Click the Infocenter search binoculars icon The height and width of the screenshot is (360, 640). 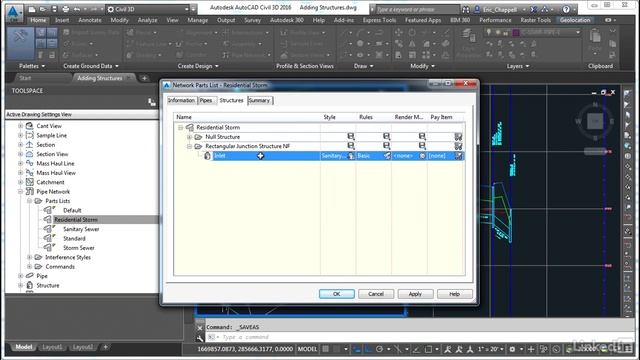tap(466, 9)
